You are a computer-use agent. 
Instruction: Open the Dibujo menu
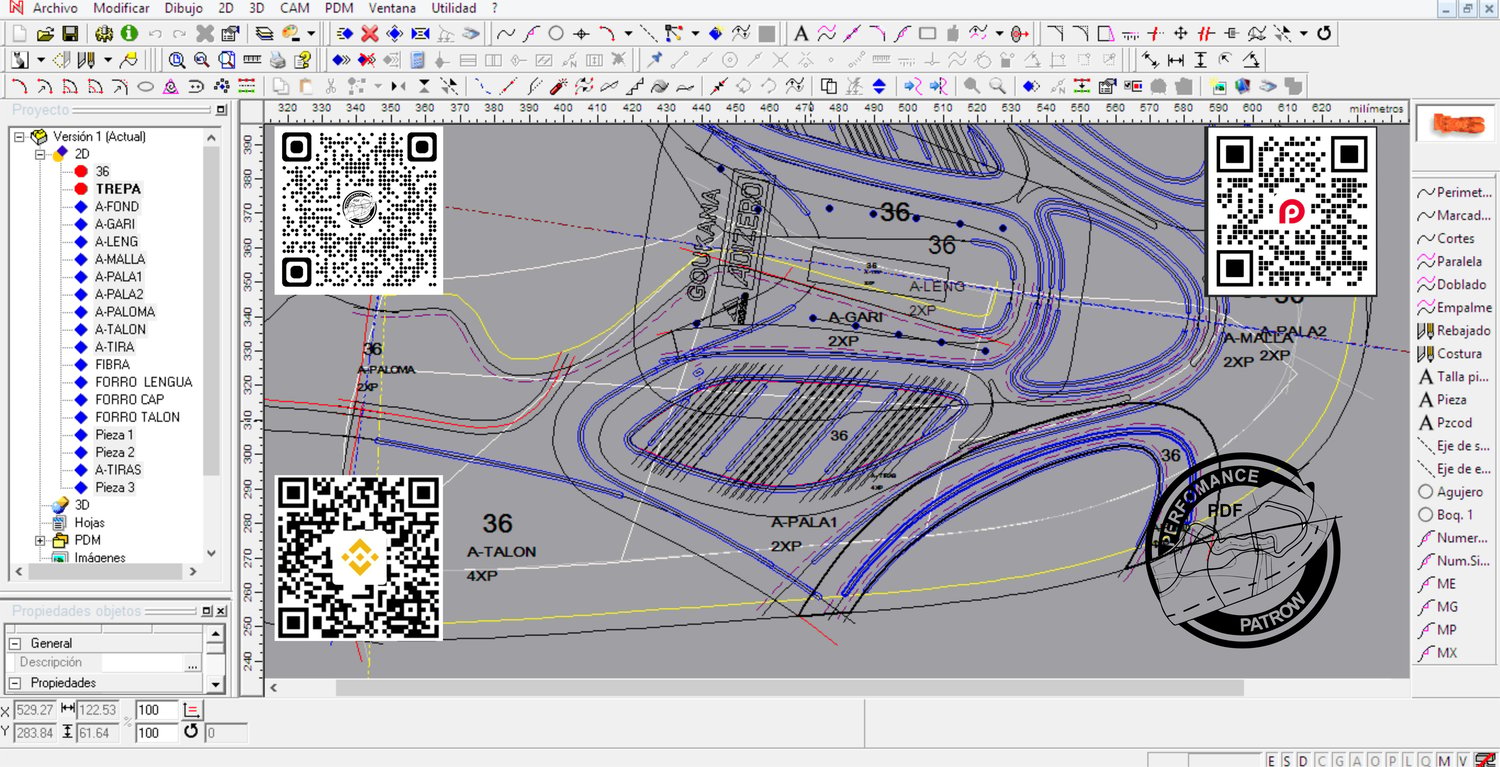click(x=183, y=8)
